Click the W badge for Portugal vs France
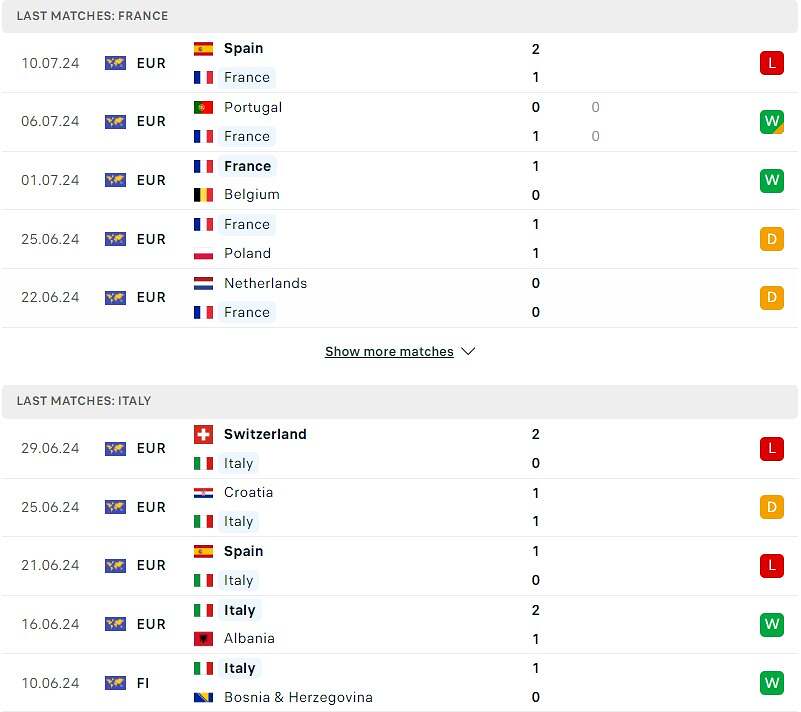This screenshot has width=801, height=712. coord(771,122)
